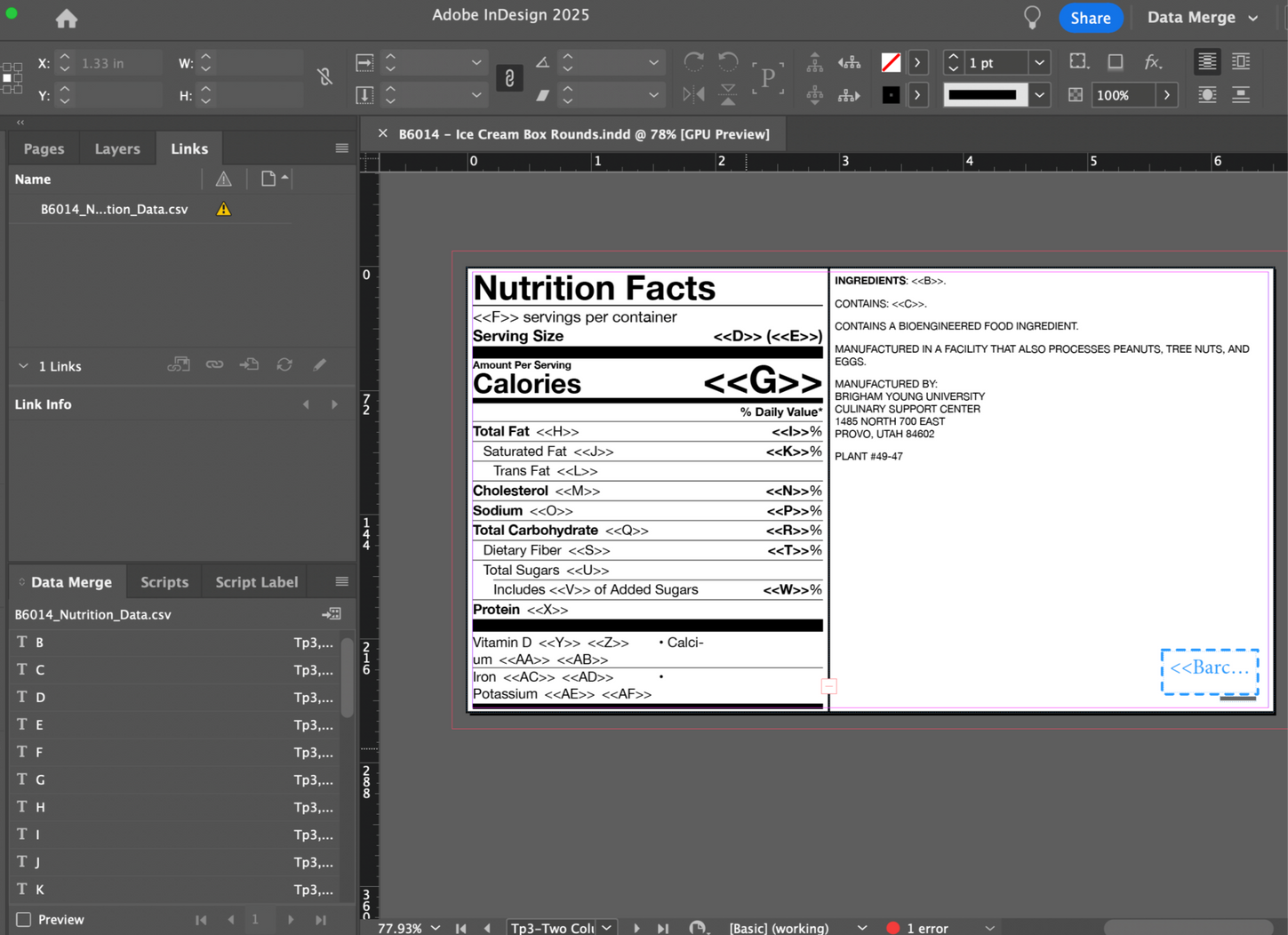
Task: Toggle constrain proportions for width and height
Action: pos(325,77)
